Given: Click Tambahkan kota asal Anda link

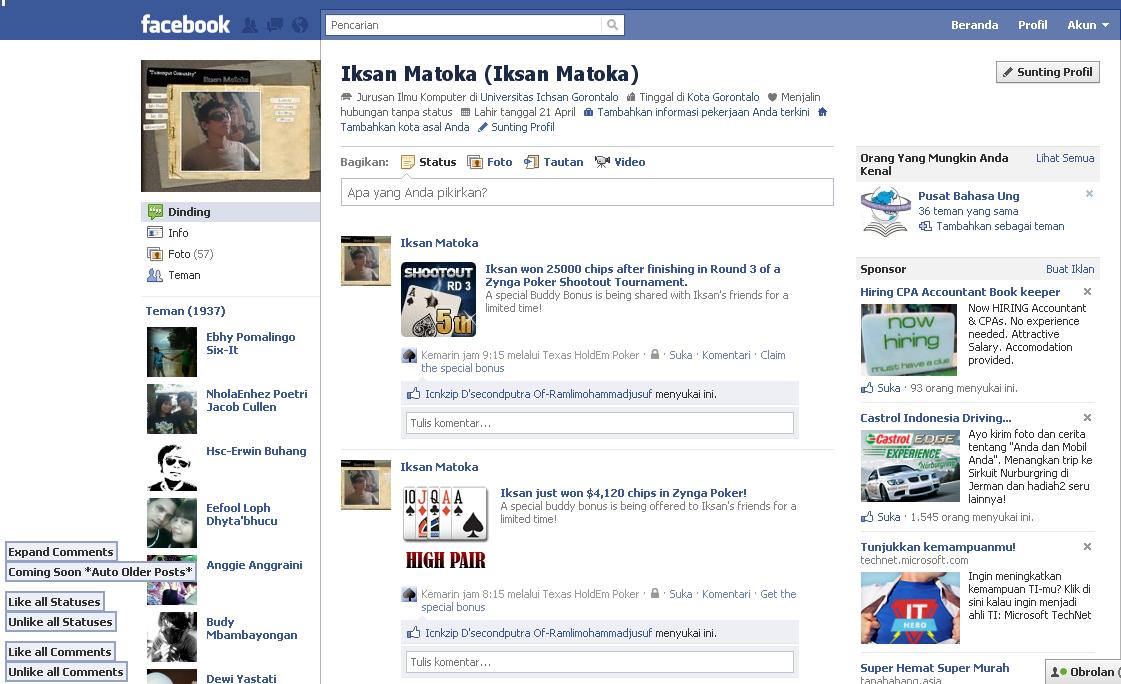Looking at the screenshot, I should click(405, 127).
